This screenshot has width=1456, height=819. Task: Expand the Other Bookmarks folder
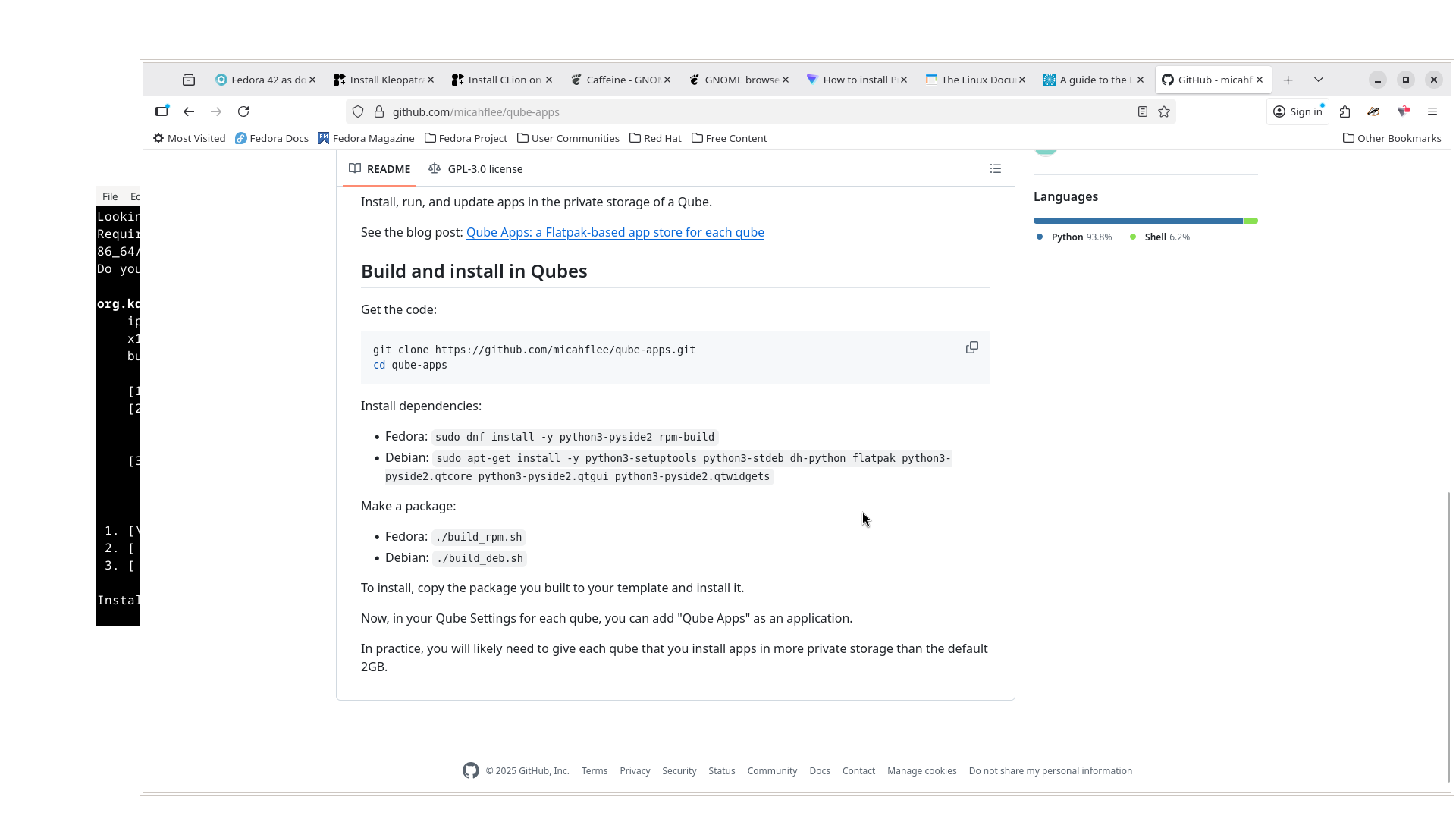point(1392,138)
